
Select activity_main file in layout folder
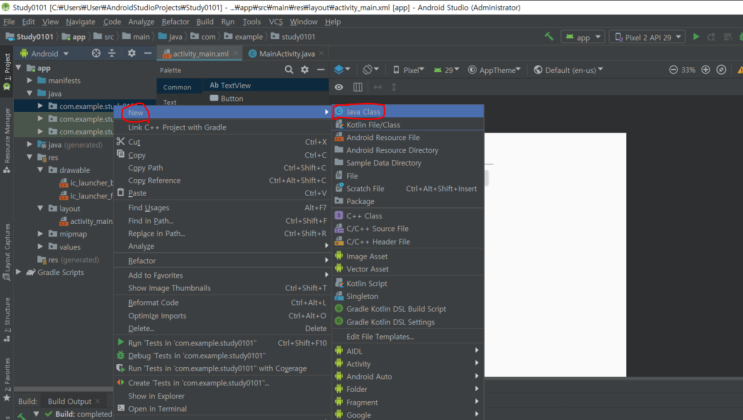coord(86,221)
